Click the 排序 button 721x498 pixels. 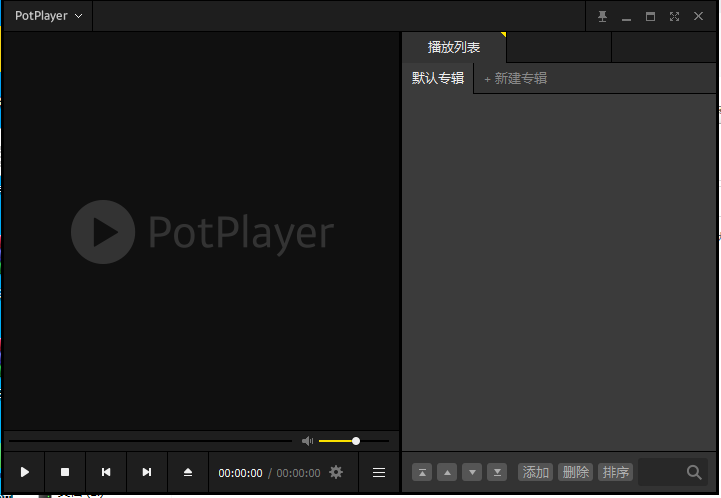coord(615,472)
